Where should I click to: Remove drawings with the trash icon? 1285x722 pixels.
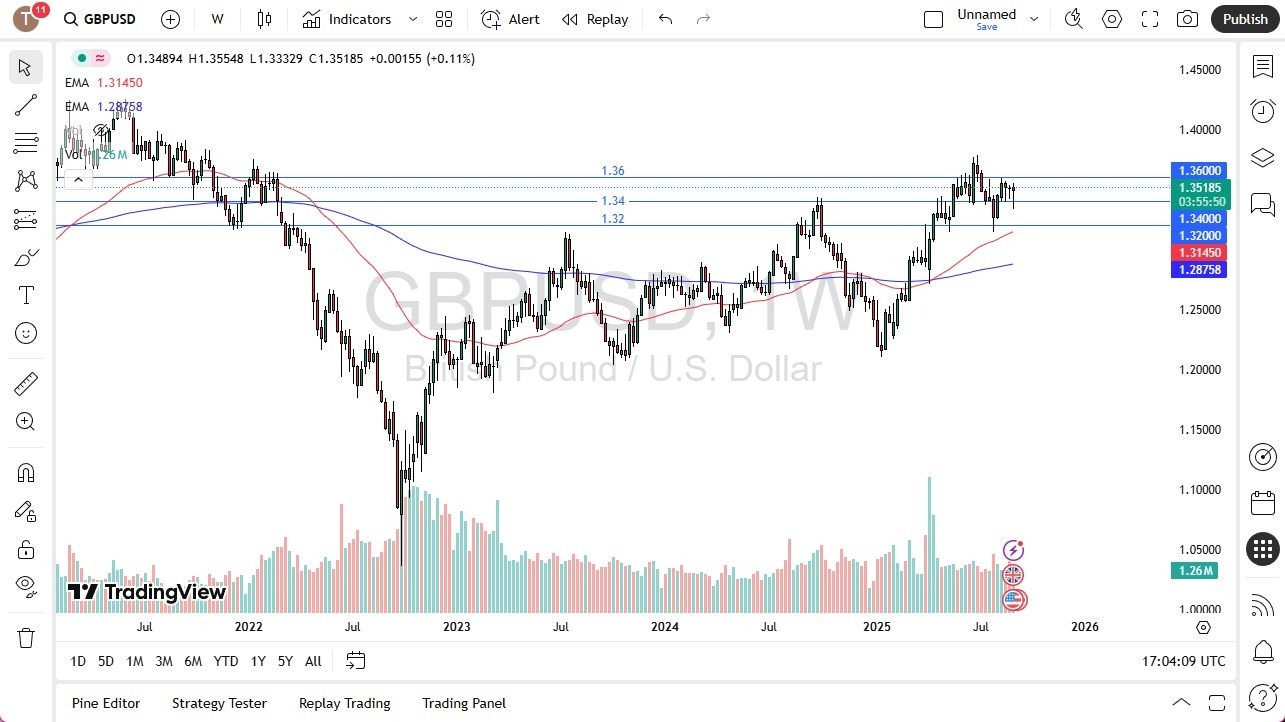click(26, 637)
